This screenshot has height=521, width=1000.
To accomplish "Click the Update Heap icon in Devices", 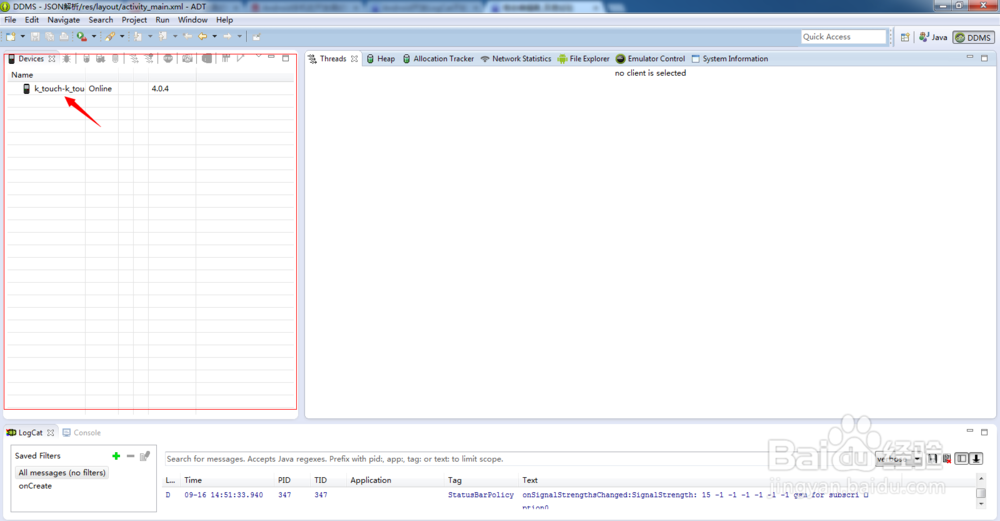I will tap(86, 59).
